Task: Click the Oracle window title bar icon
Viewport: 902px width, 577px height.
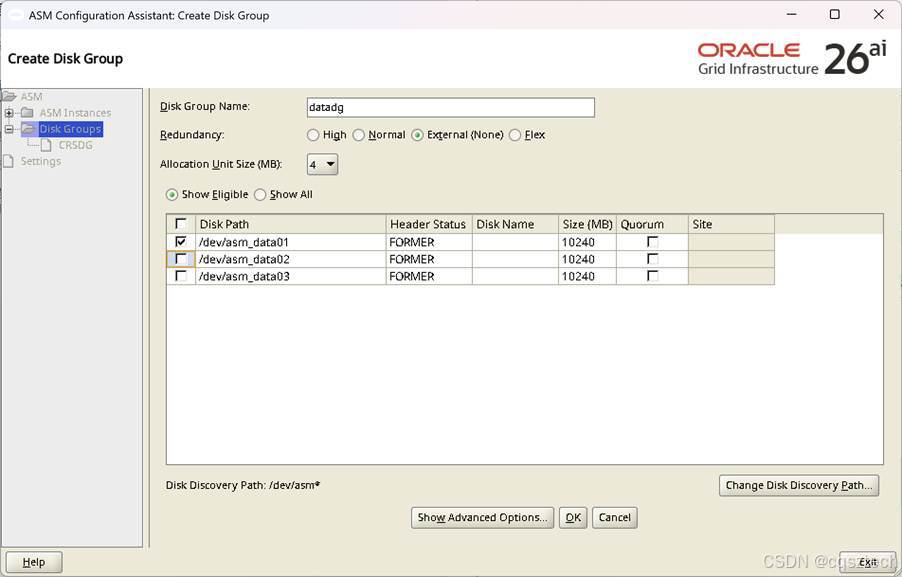Action: tap(14, 15)
